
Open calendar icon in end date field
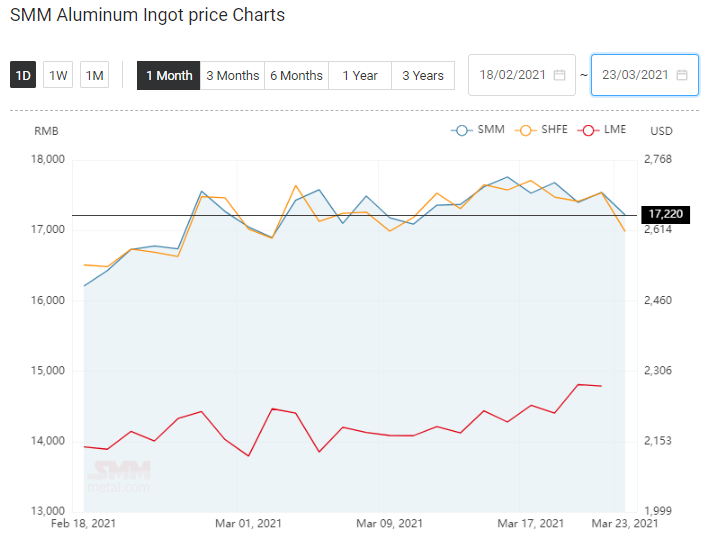coord(682,75)
